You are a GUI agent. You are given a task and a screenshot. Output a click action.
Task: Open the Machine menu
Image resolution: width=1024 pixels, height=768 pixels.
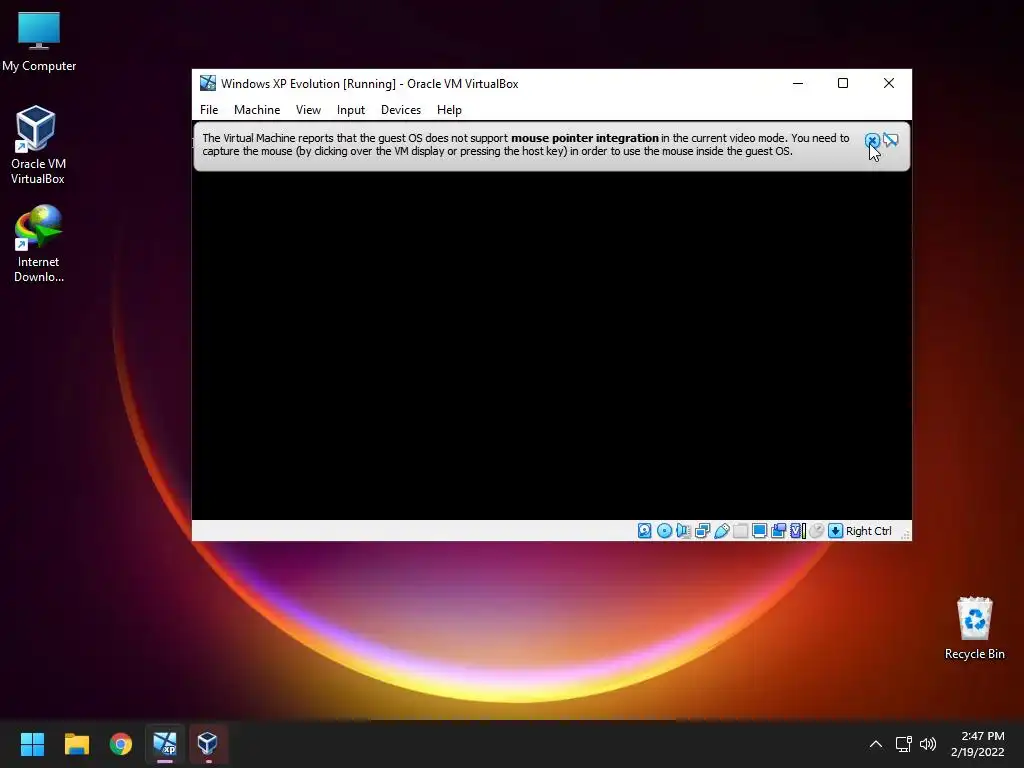click(257, 110)
